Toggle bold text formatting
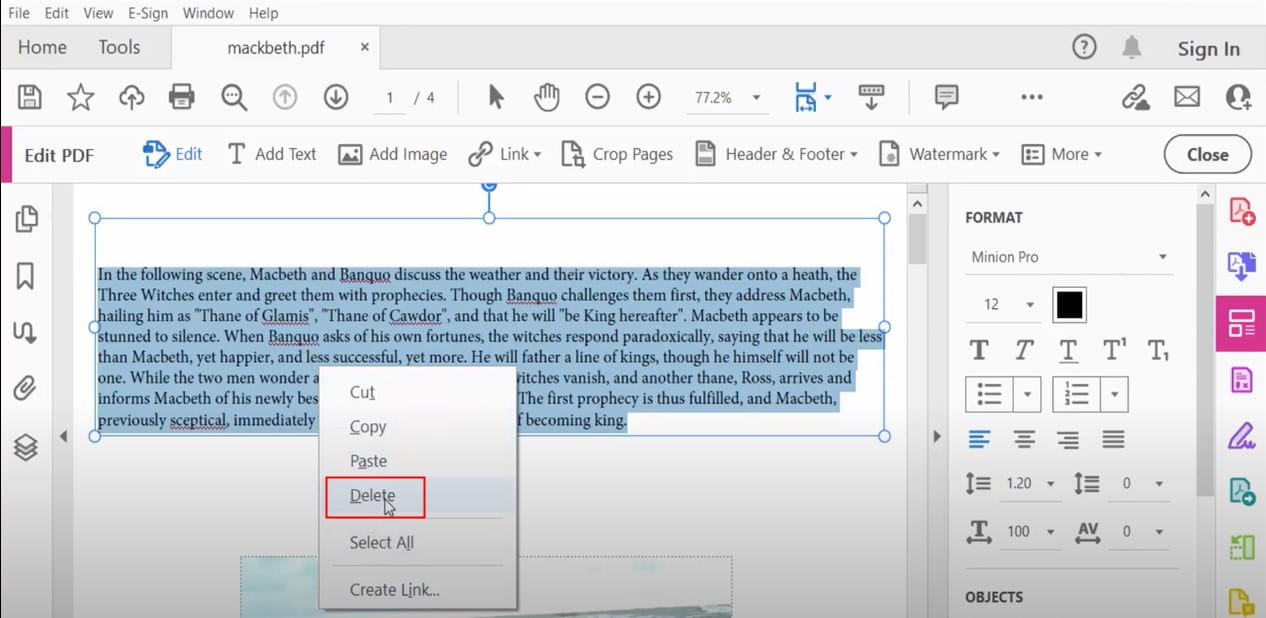1266x618 pixels. (979, 350)
